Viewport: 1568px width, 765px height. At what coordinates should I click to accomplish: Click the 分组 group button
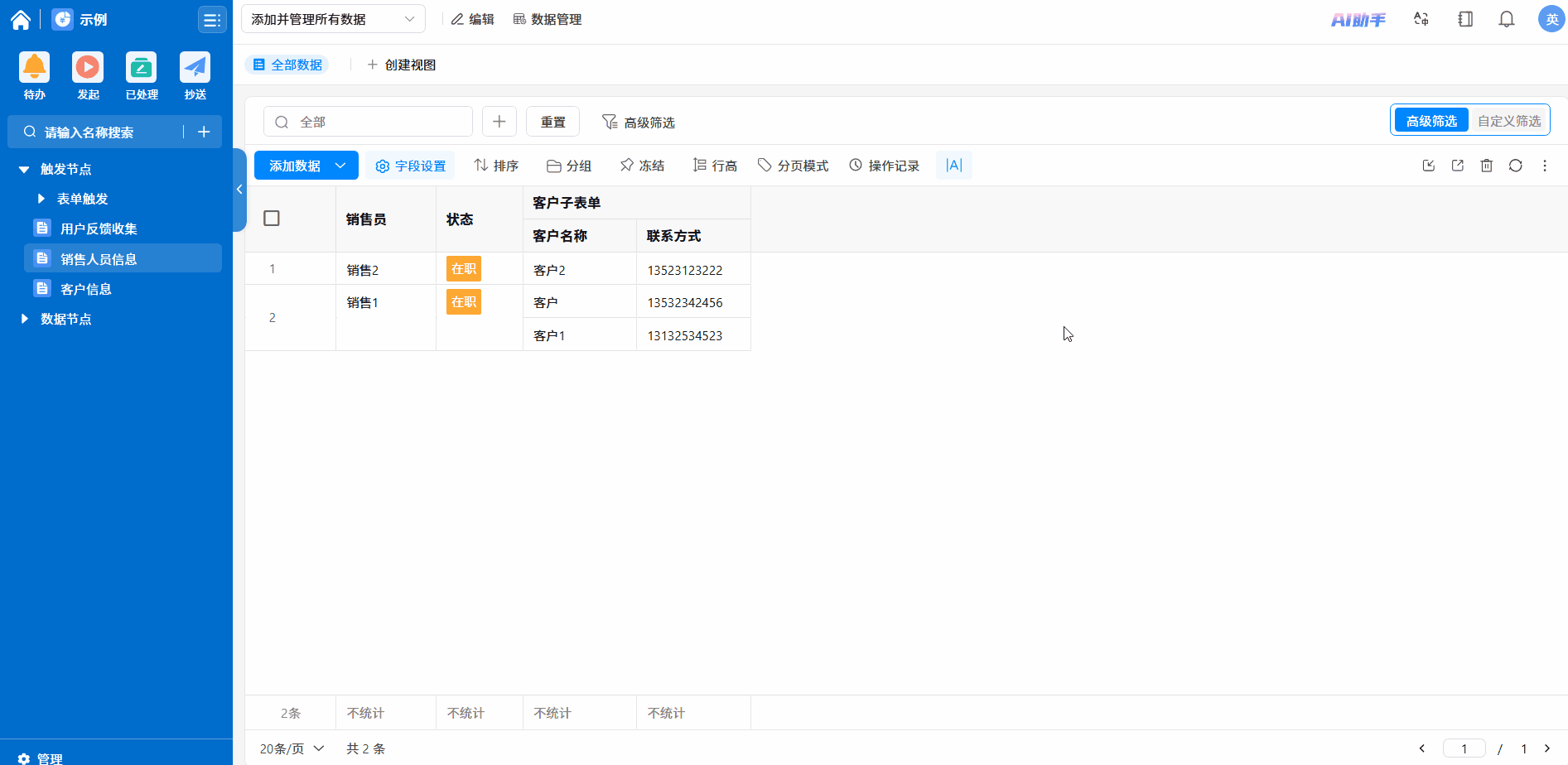click(x=569, y=166)
